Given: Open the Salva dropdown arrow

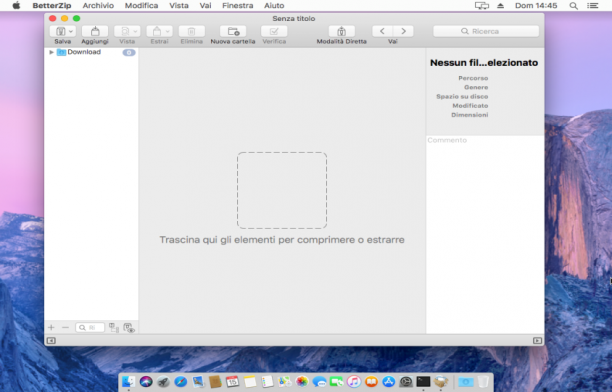Looking at the screenshot, I should point(71,31).
